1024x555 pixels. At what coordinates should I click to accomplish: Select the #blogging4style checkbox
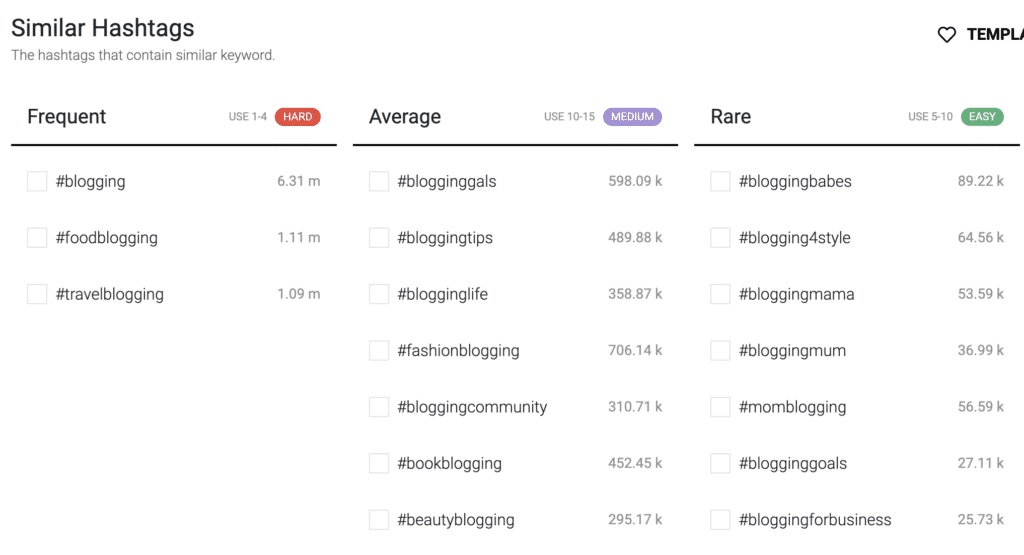tap(720, 238)
